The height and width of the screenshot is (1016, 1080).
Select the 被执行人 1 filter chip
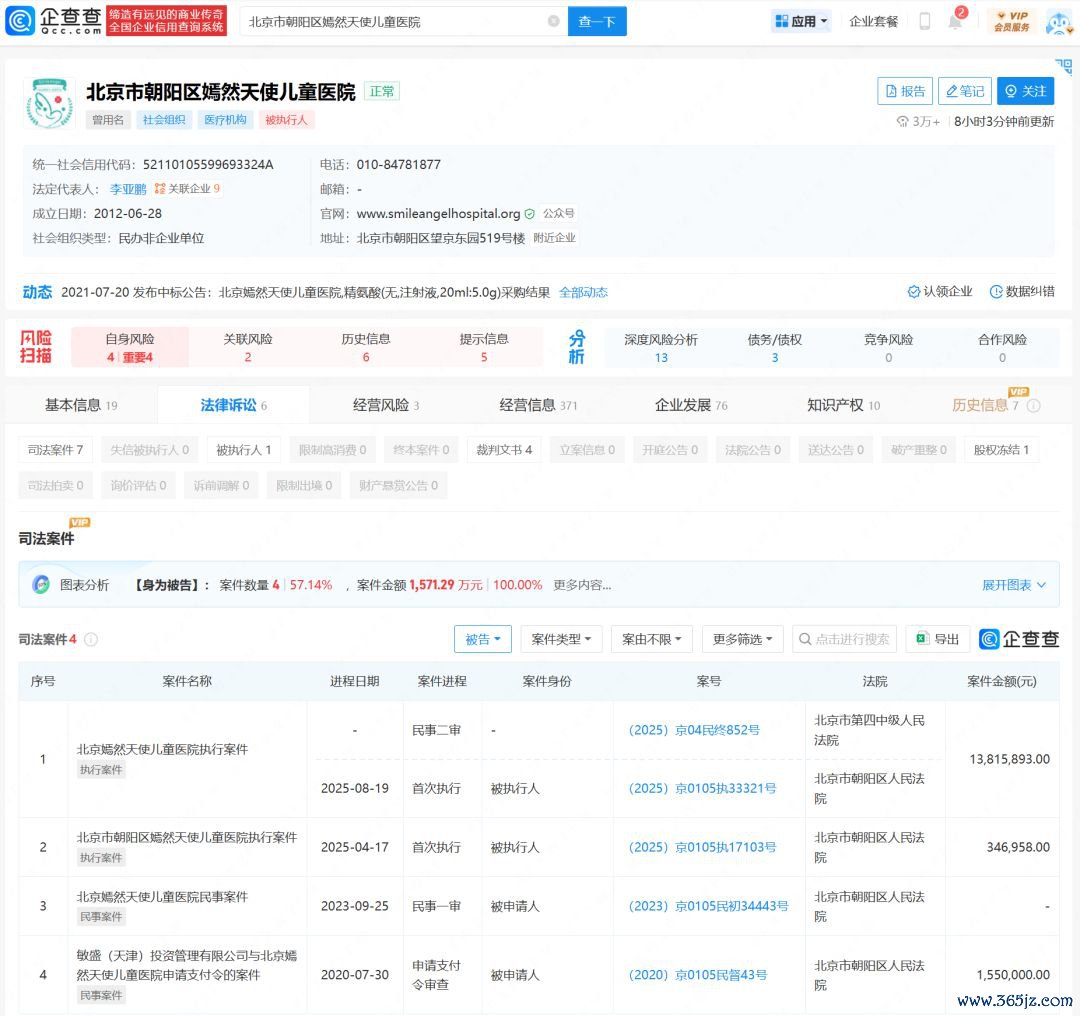pos(244,450)
